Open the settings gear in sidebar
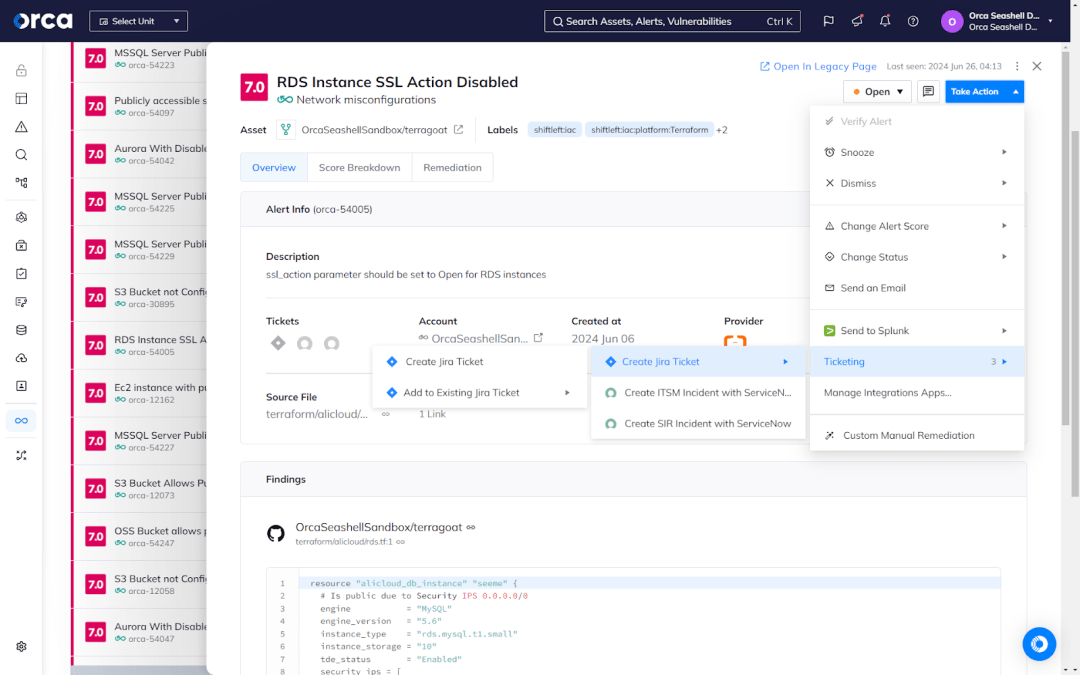 [21, 647]
